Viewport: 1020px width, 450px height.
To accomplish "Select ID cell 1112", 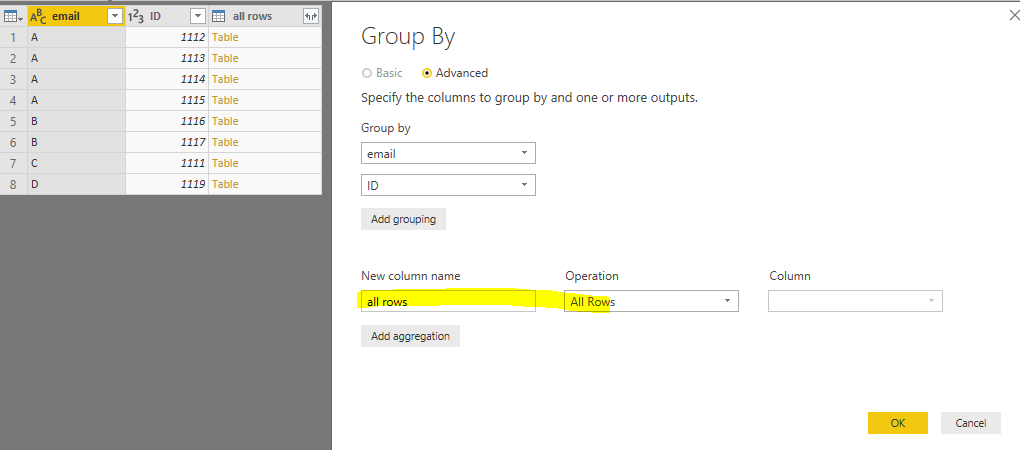I will [x=167, y=37].
